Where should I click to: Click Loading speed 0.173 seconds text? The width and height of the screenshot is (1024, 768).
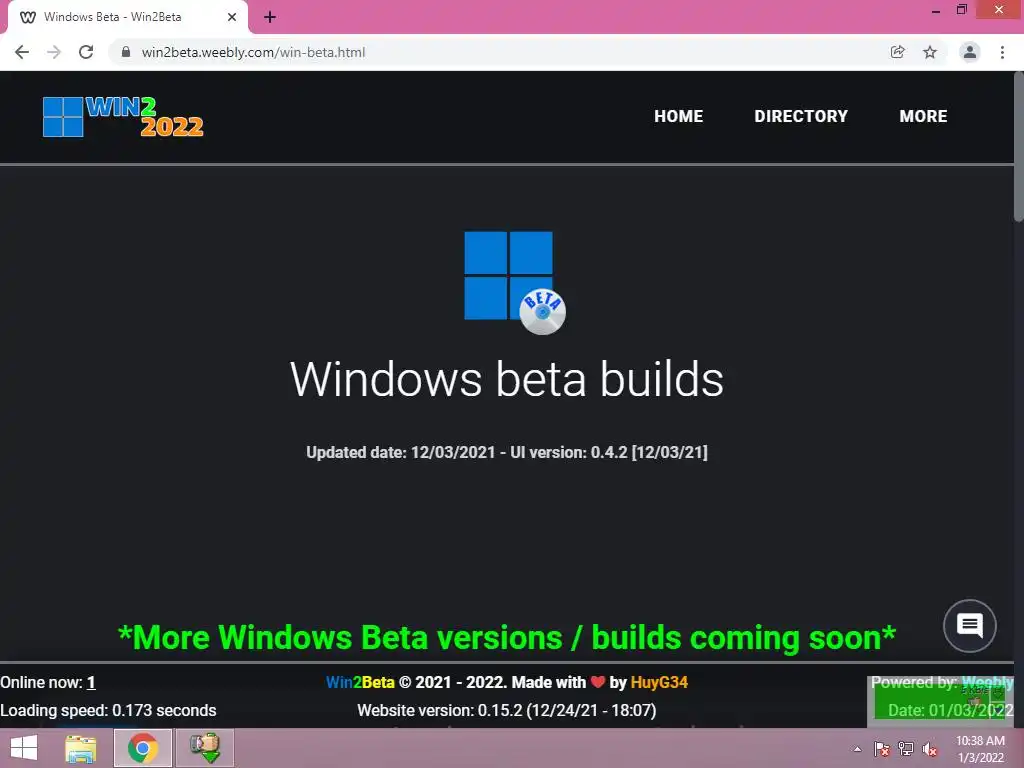tap(108, 711)
